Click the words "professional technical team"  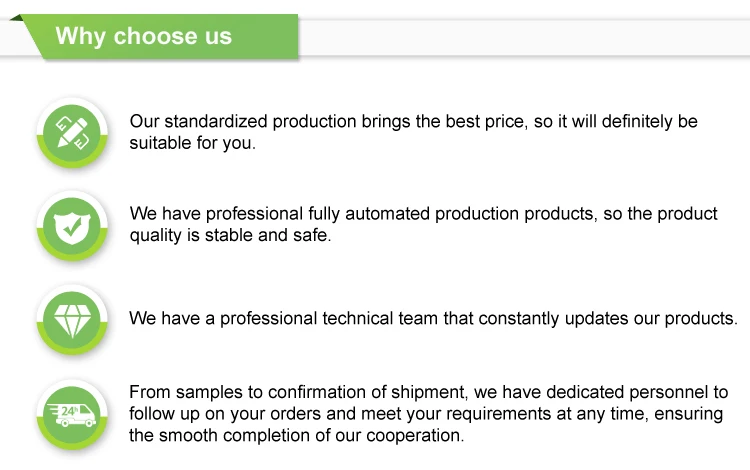coord(350,319)
